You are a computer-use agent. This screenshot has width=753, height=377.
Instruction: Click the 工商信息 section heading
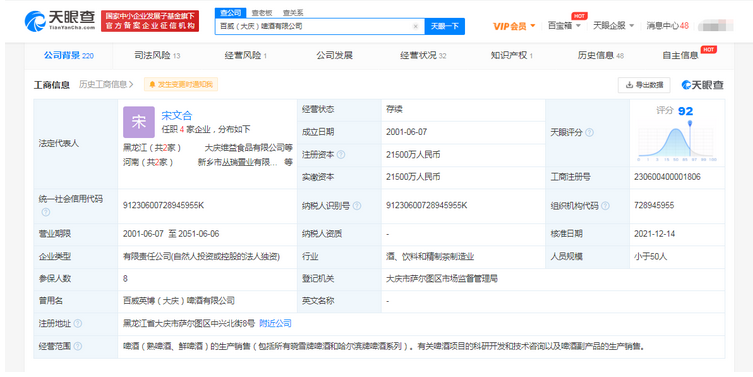pos(52,85)
